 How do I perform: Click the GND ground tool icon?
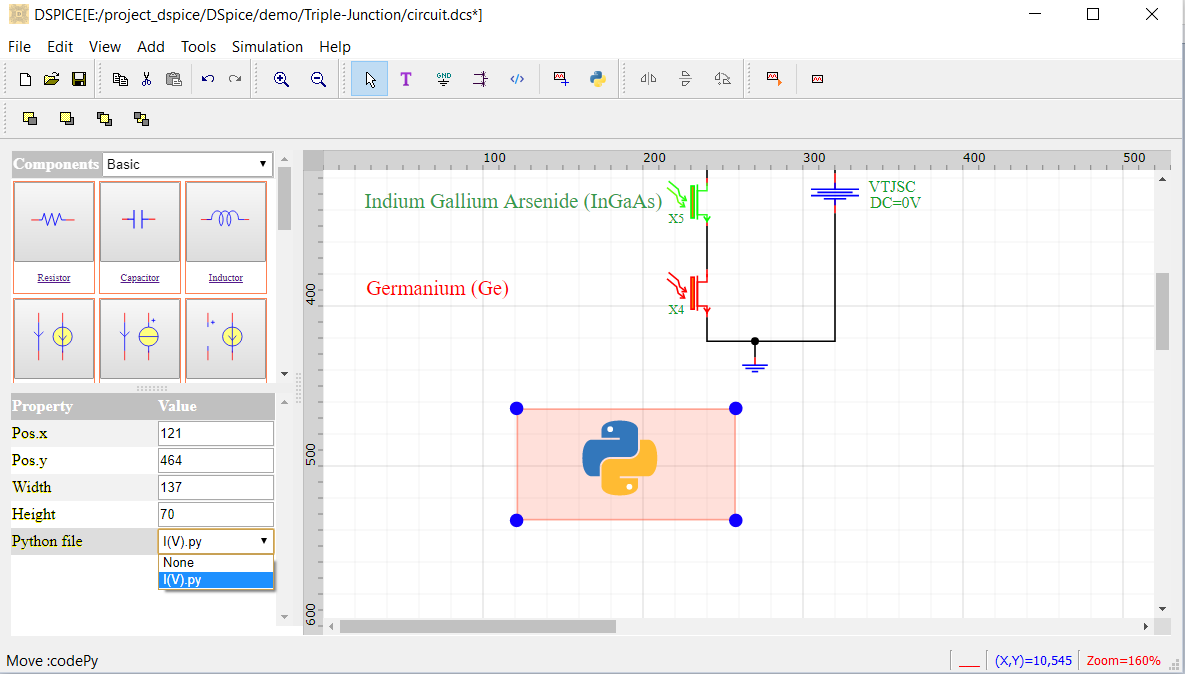pos(443,79)
